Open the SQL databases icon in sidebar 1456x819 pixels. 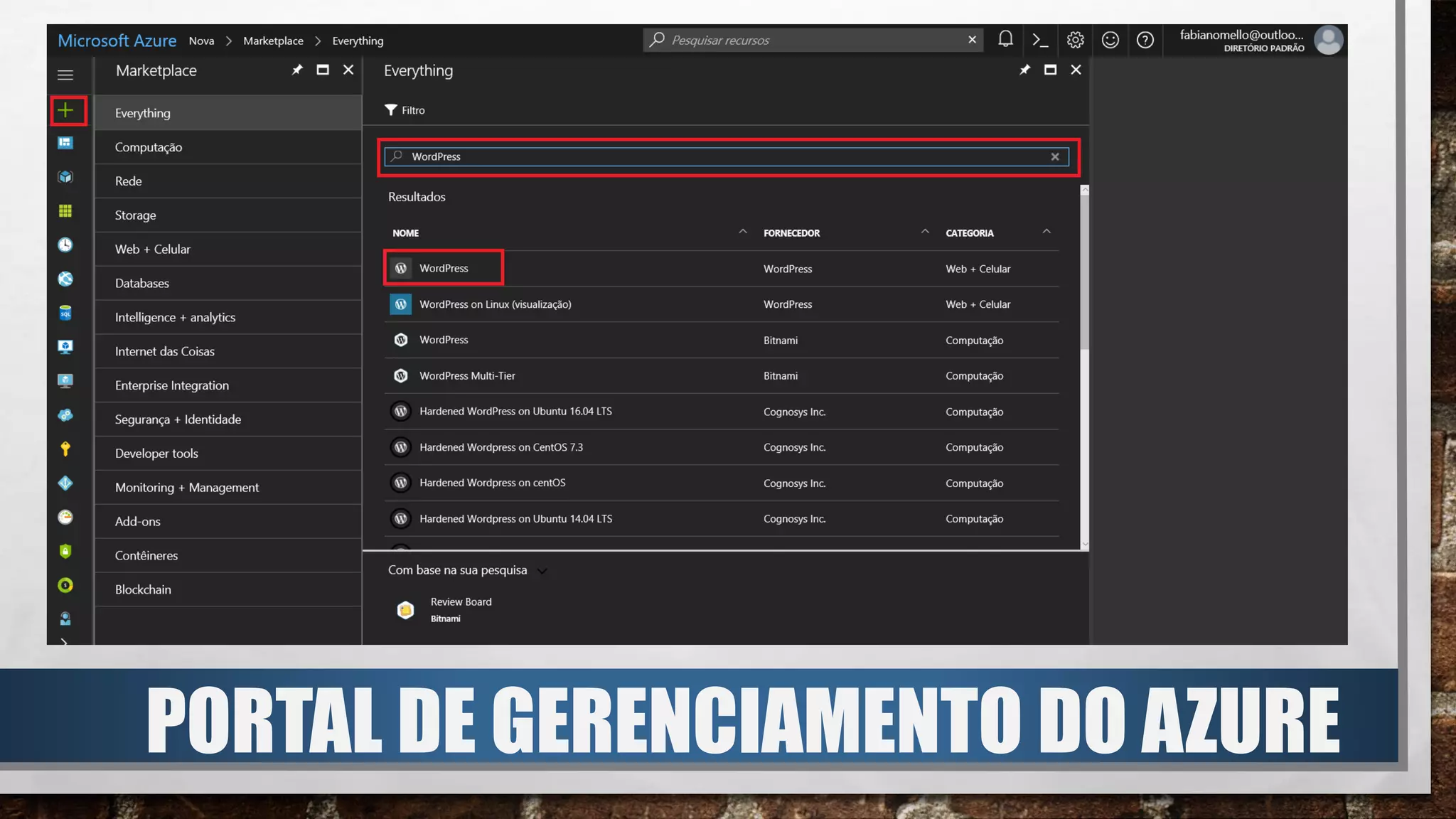65,313
